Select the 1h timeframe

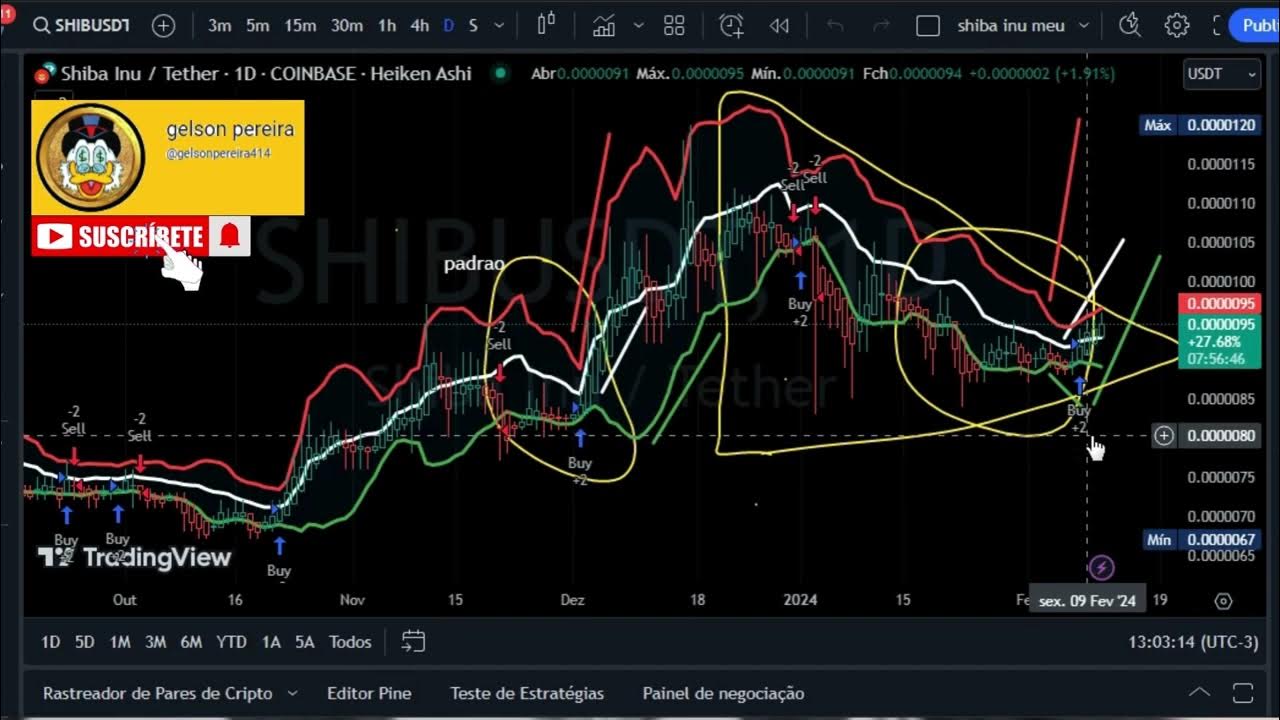[387, 25]
